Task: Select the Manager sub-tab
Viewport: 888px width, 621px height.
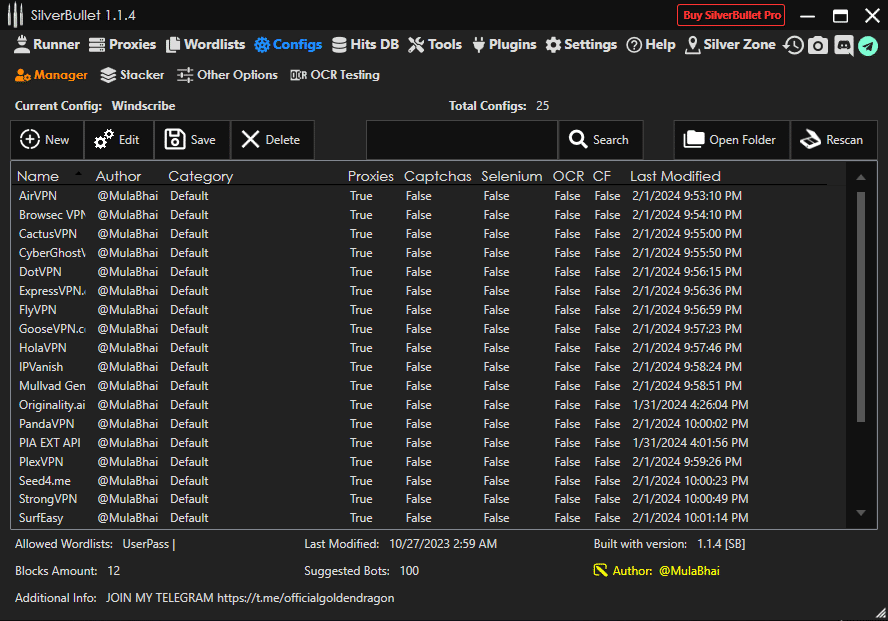Action: coord(51,75)
